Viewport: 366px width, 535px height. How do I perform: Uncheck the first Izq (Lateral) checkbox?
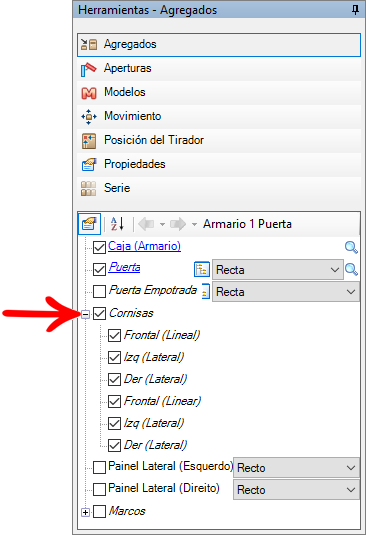point(114,357)
